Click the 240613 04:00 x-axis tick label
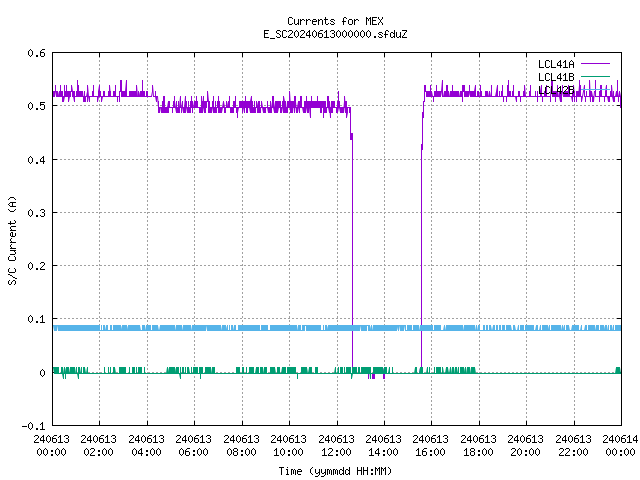Screen dimensions: 640x480 (x=146, y=445)
